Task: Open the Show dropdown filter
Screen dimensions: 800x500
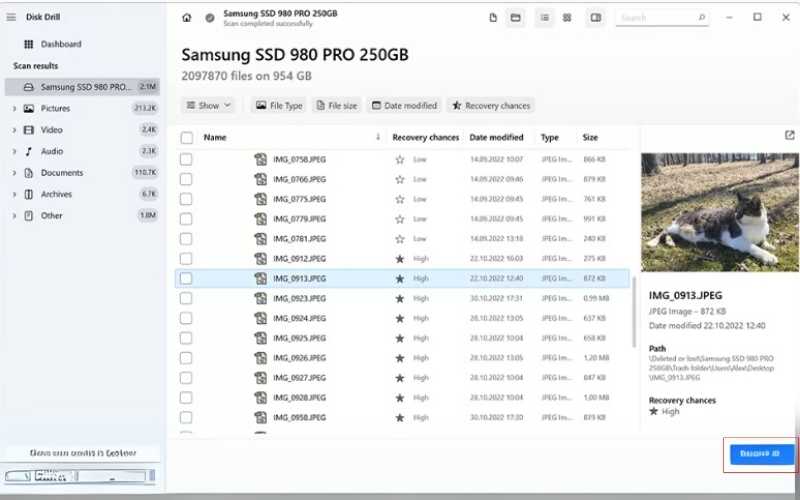Action: [x=208, y=106]
